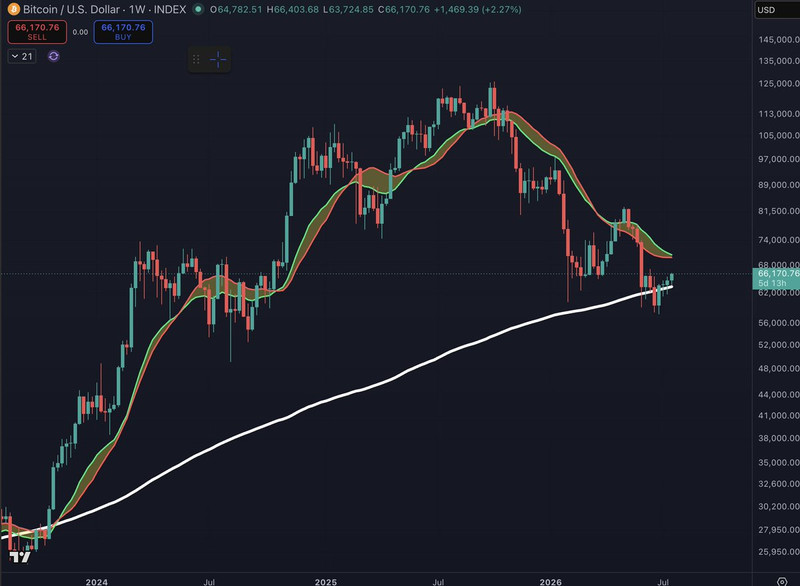Click the 89,000.00 price scale label
This screenshot has height=586, width=800.
pyautogui.click(x=779, y=185)
